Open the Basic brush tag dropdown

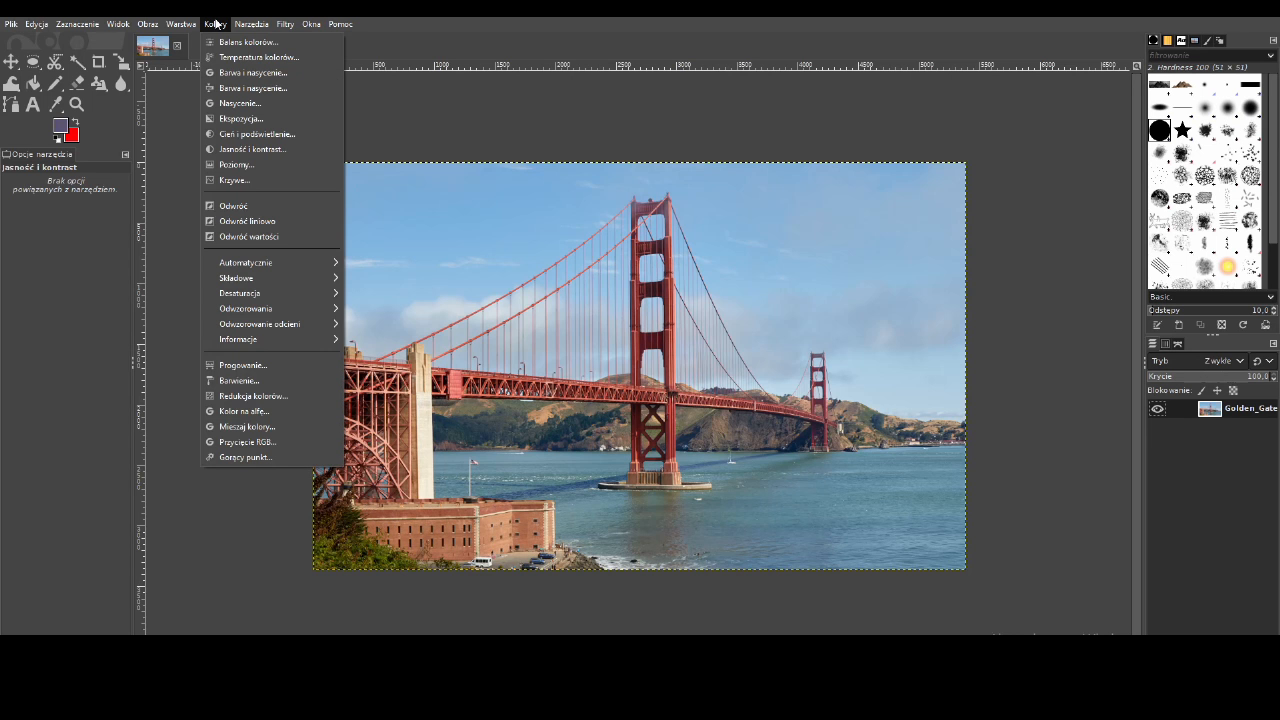1211,297
